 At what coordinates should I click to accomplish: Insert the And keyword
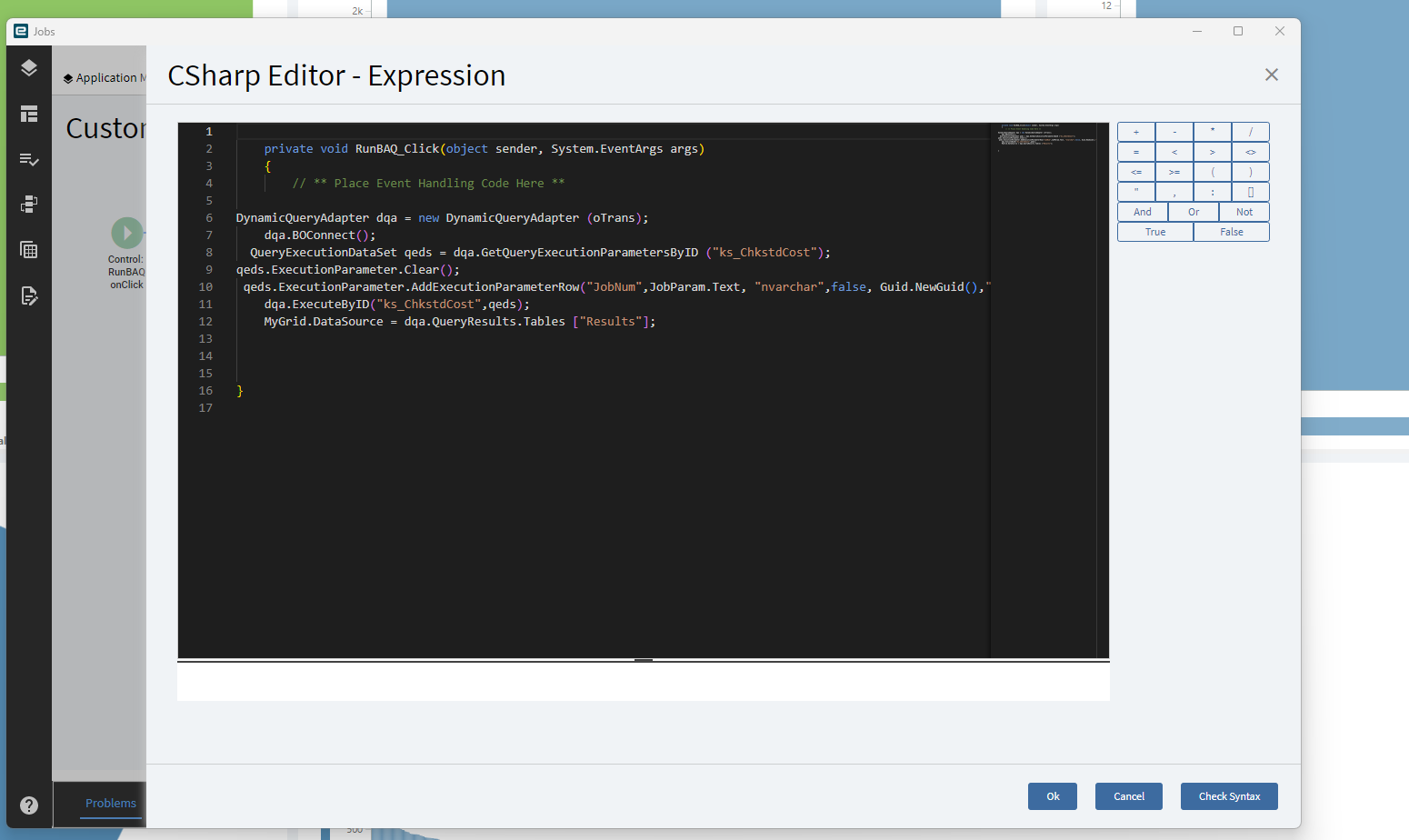coord(1143,212)
